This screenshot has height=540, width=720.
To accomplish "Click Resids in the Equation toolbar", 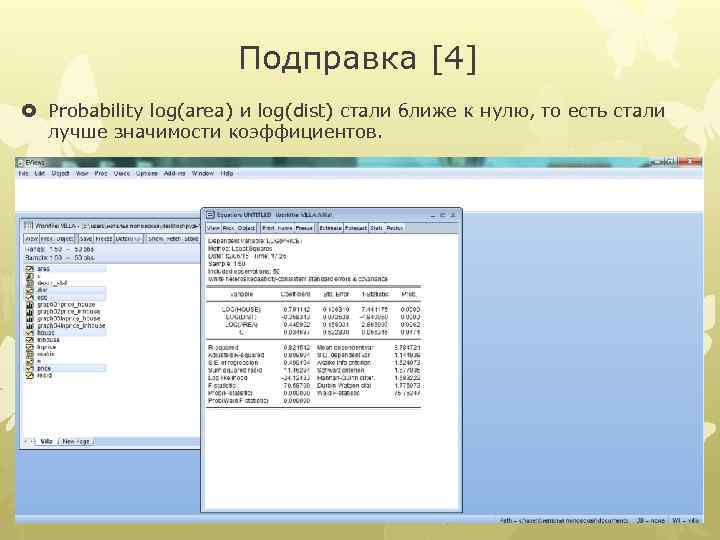I will [x=394, y=228].
